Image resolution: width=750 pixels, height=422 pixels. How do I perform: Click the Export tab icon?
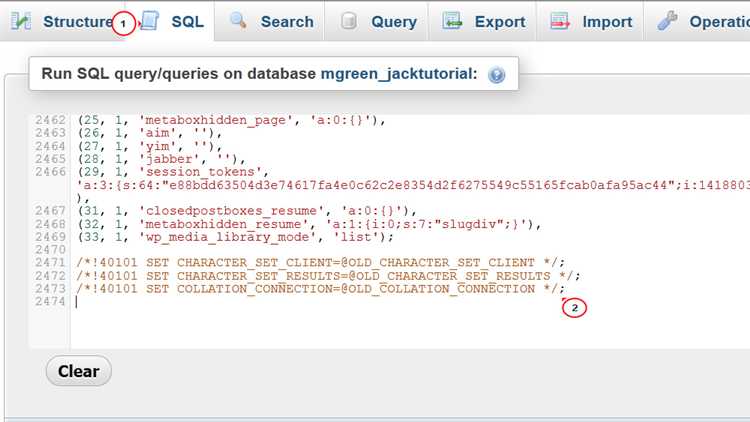453,21
